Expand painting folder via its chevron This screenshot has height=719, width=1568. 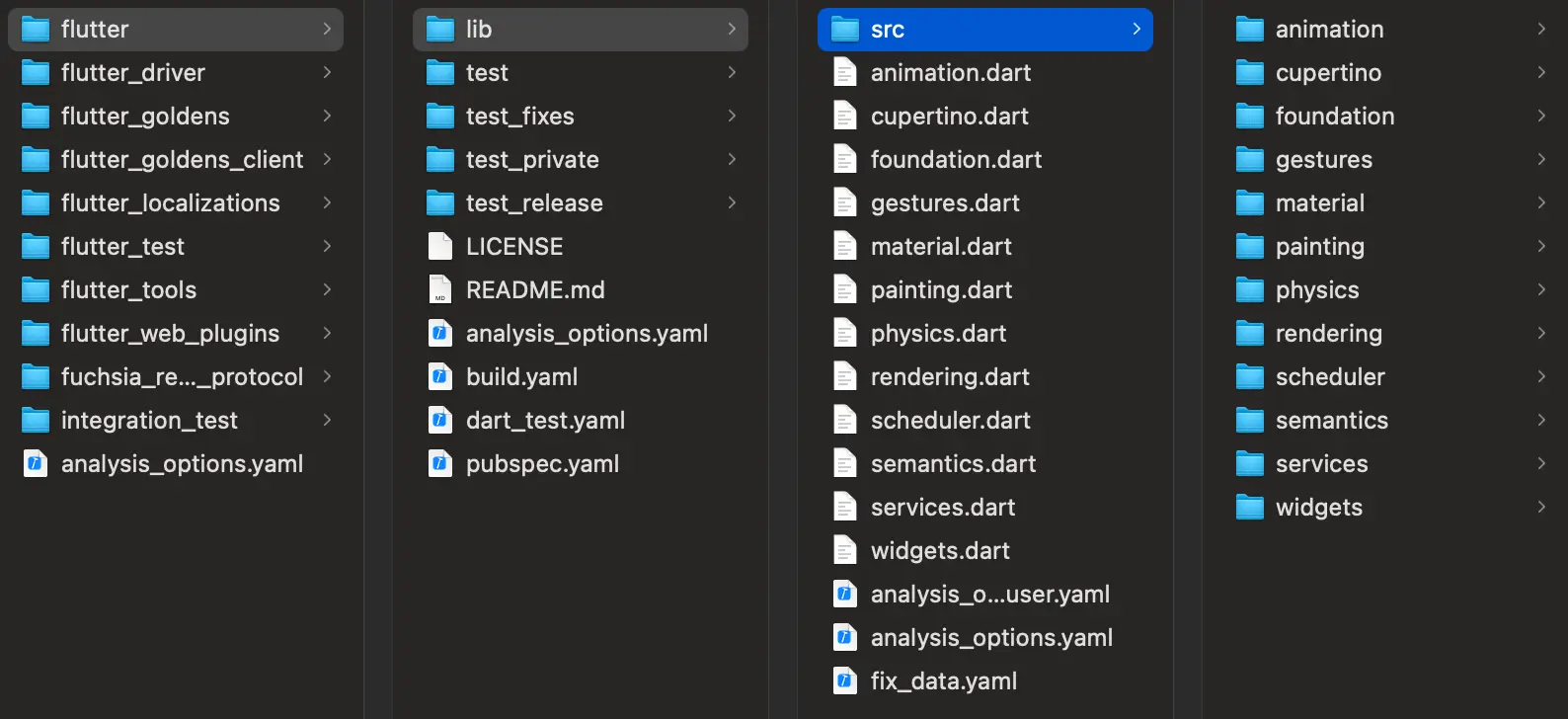click(x=1541, y=247)
